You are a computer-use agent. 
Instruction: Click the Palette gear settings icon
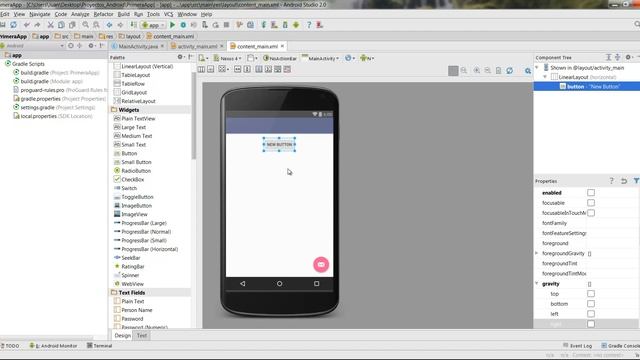[180, 57]
